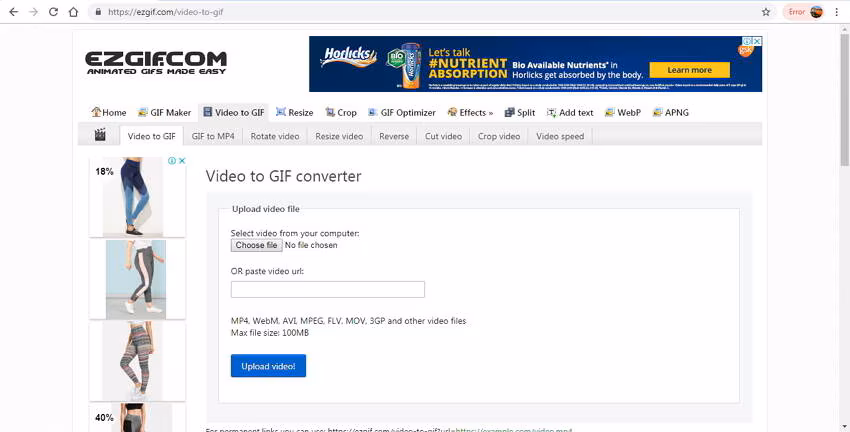Switch to the Rotate video tab
Viewport: 850px width, 432px height.
click(x=275, y=136)
